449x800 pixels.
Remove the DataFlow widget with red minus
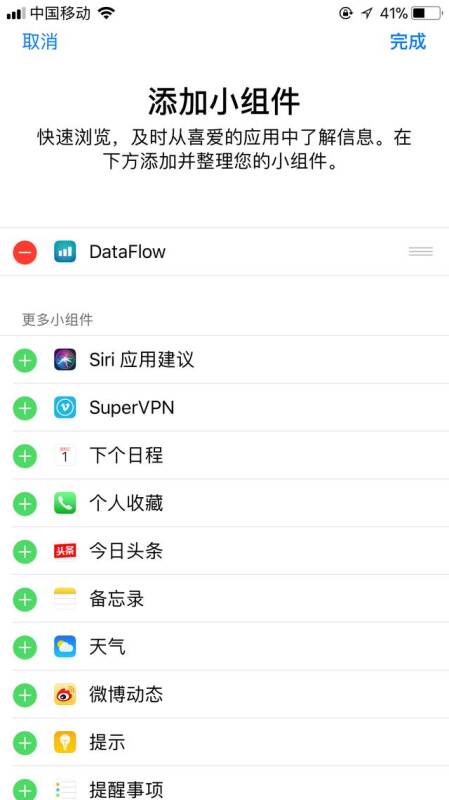[x=25, y=252]
